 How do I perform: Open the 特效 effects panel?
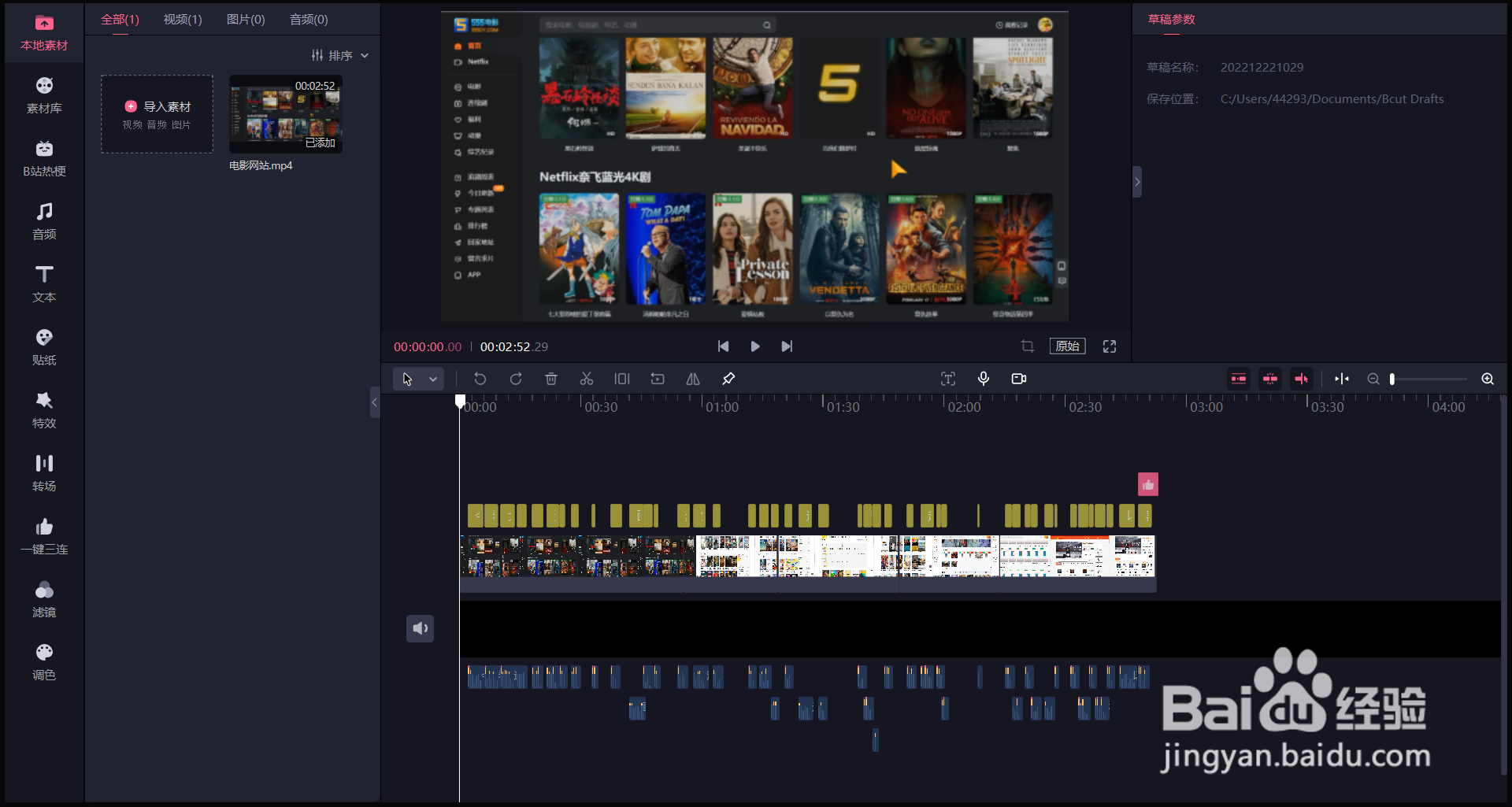[x=44, y=411]
